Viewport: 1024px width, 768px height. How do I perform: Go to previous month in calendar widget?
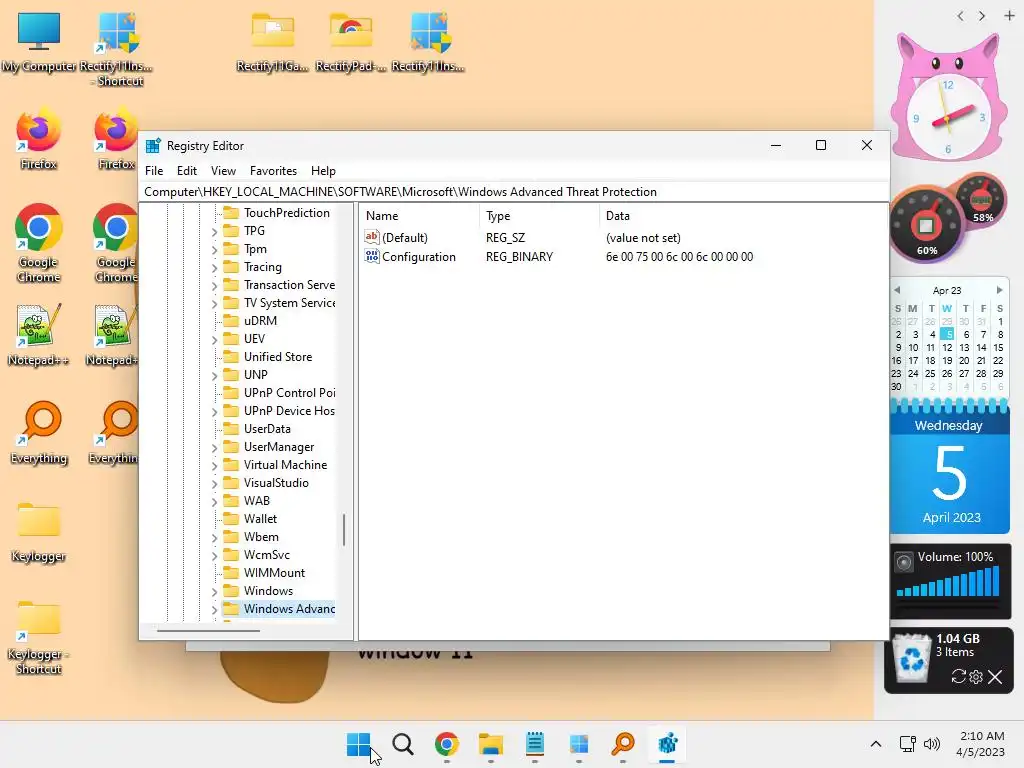(x=897, y=290)
